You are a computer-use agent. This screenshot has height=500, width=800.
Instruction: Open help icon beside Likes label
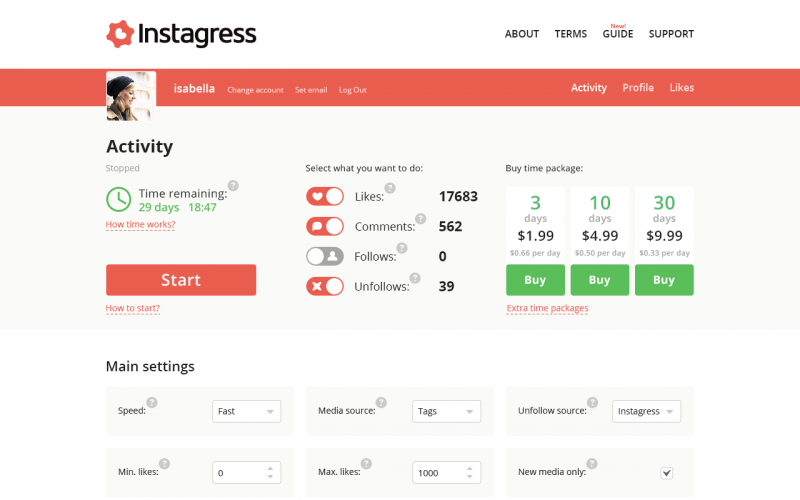(390, 188)
